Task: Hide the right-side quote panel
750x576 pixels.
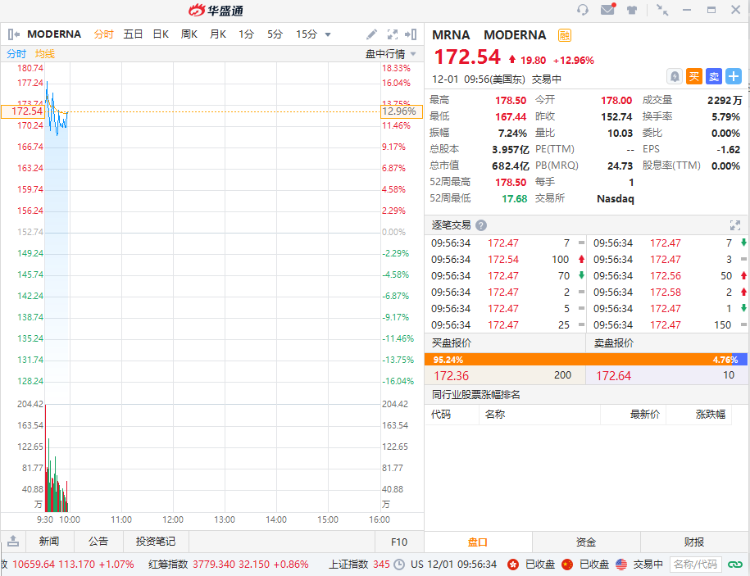Action: click(411, 34)
